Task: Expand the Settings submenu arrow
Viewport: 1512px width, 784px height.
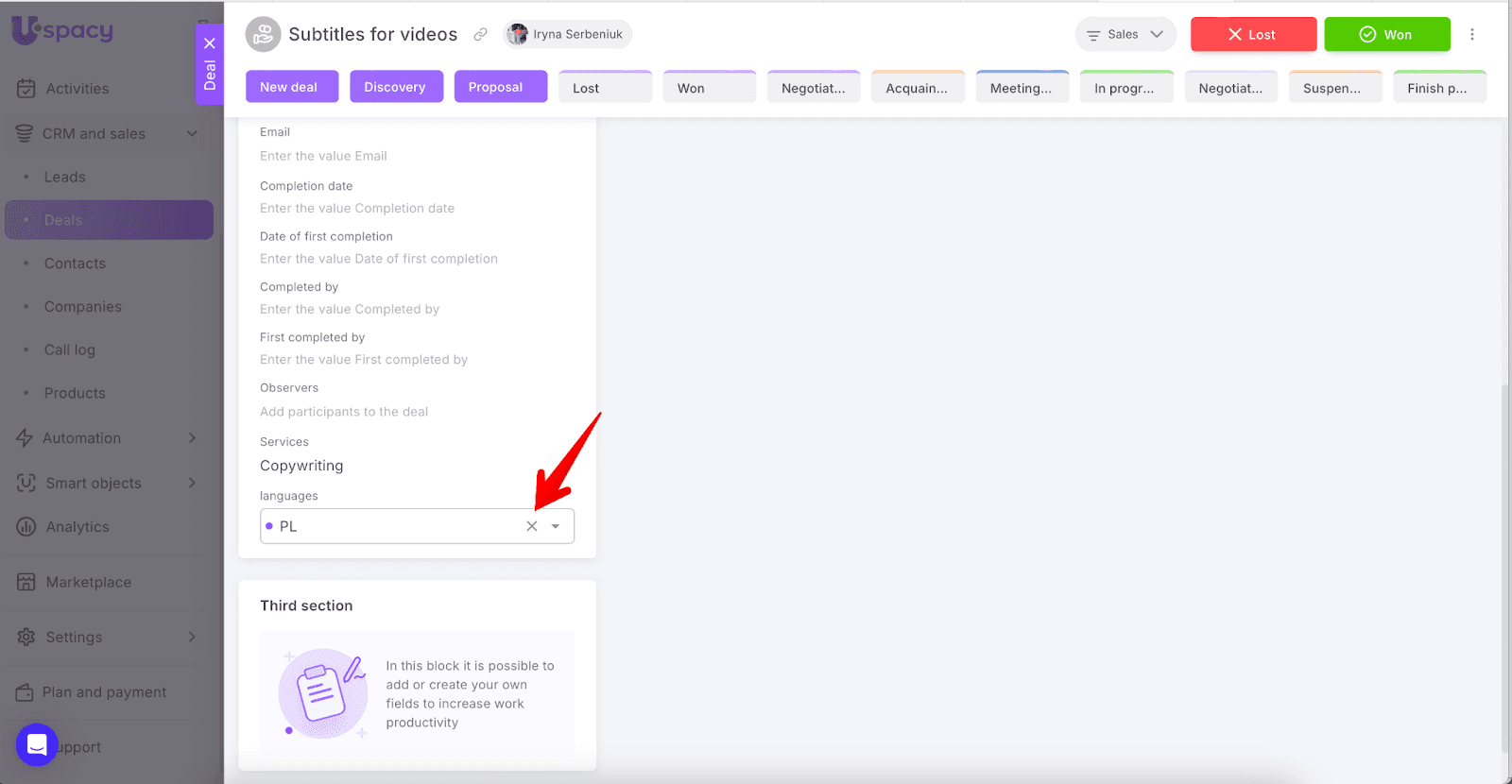Action: tap(192, 637)
